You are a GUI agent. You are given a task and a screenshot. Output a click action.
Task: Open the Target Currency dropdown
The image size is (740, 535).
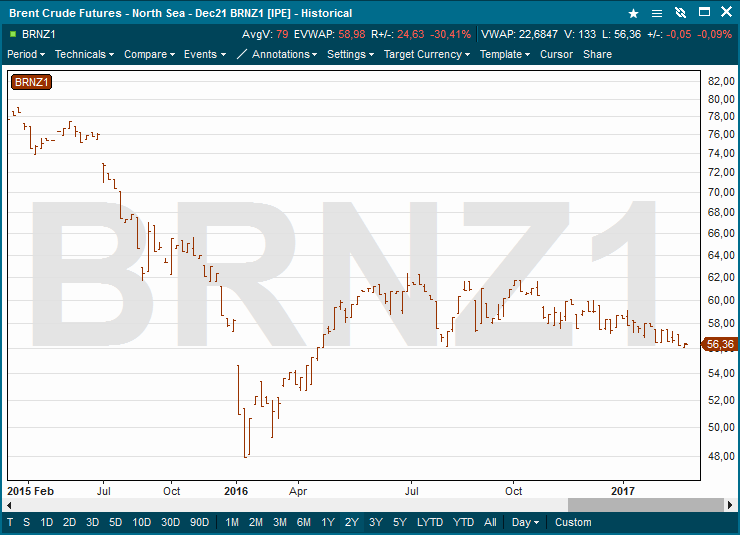[427, 54]
